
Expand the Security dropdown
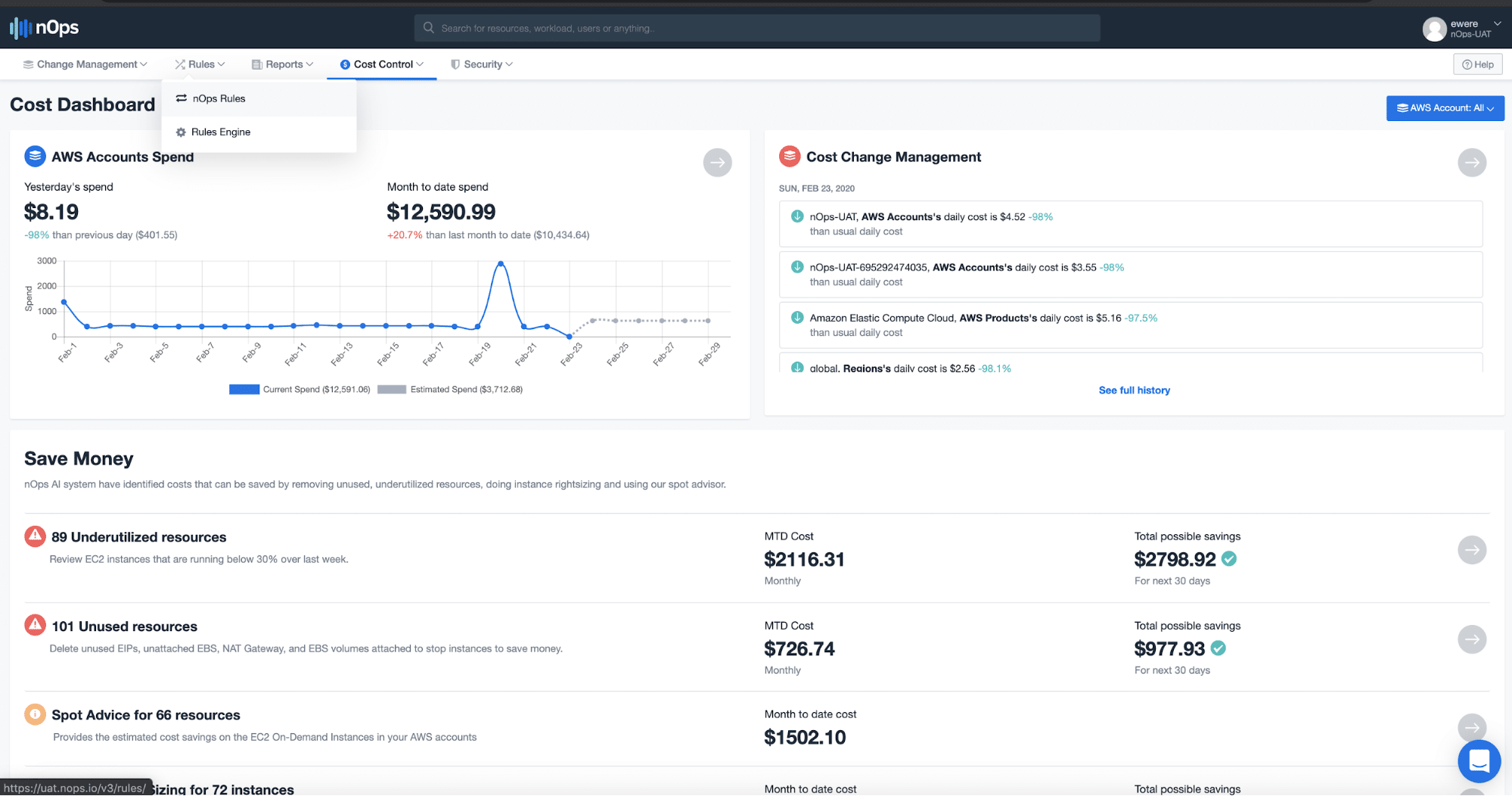pos(482,64)
